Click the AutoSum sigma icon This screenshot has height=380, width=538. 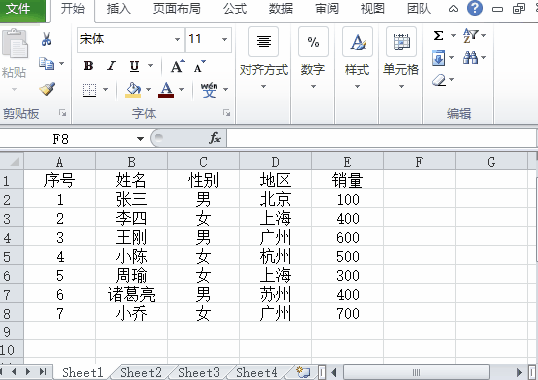438,35
